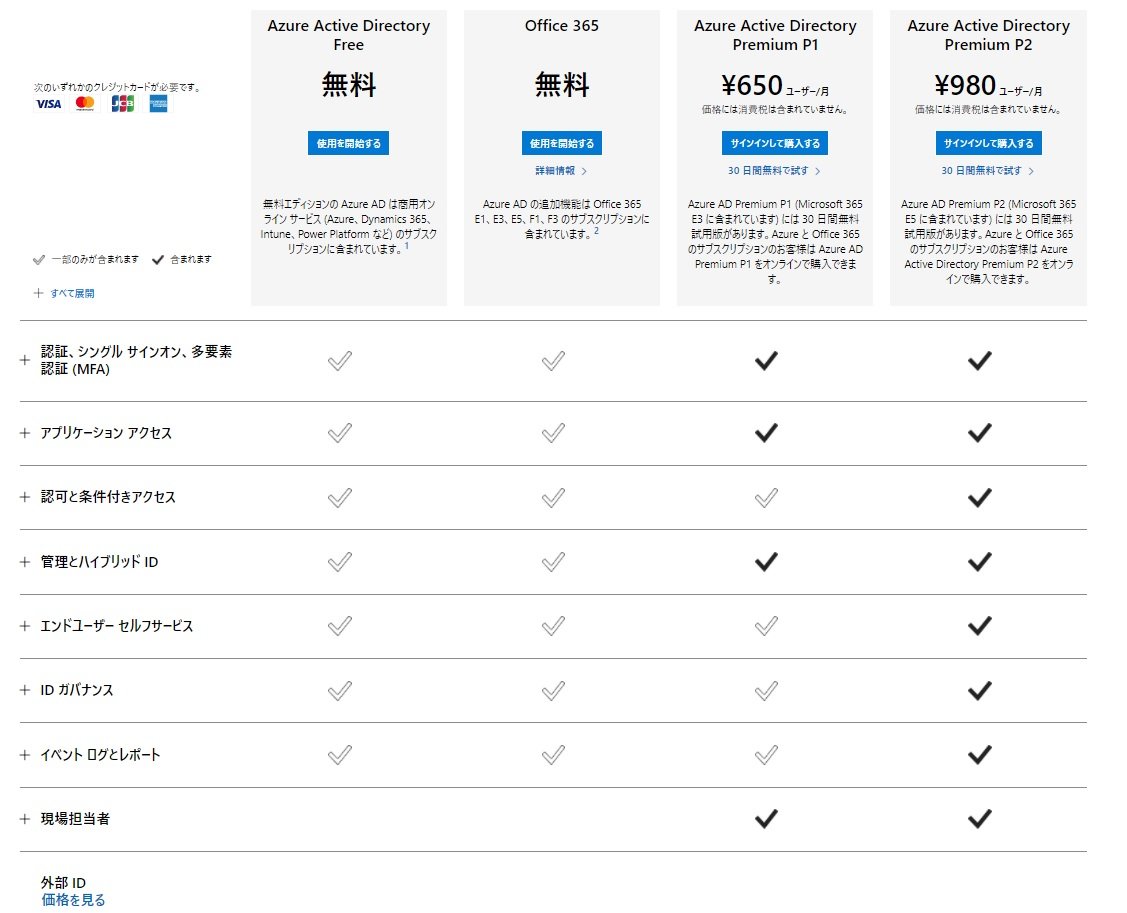The width and height of the screenshot is (1127, 913).
Task: Click サインインして購入する for Premium P1
Action: pyautogui.click(x=775, y=143)
